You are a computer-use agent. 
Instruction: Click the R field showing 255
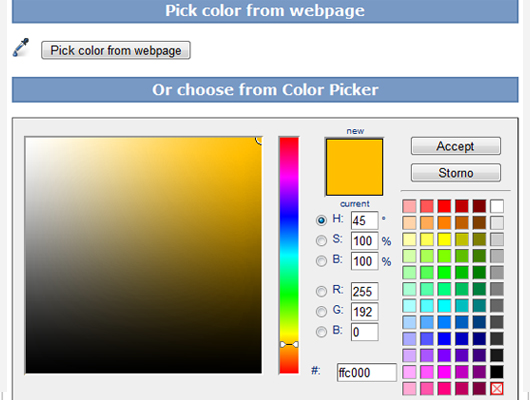point(364,291)
